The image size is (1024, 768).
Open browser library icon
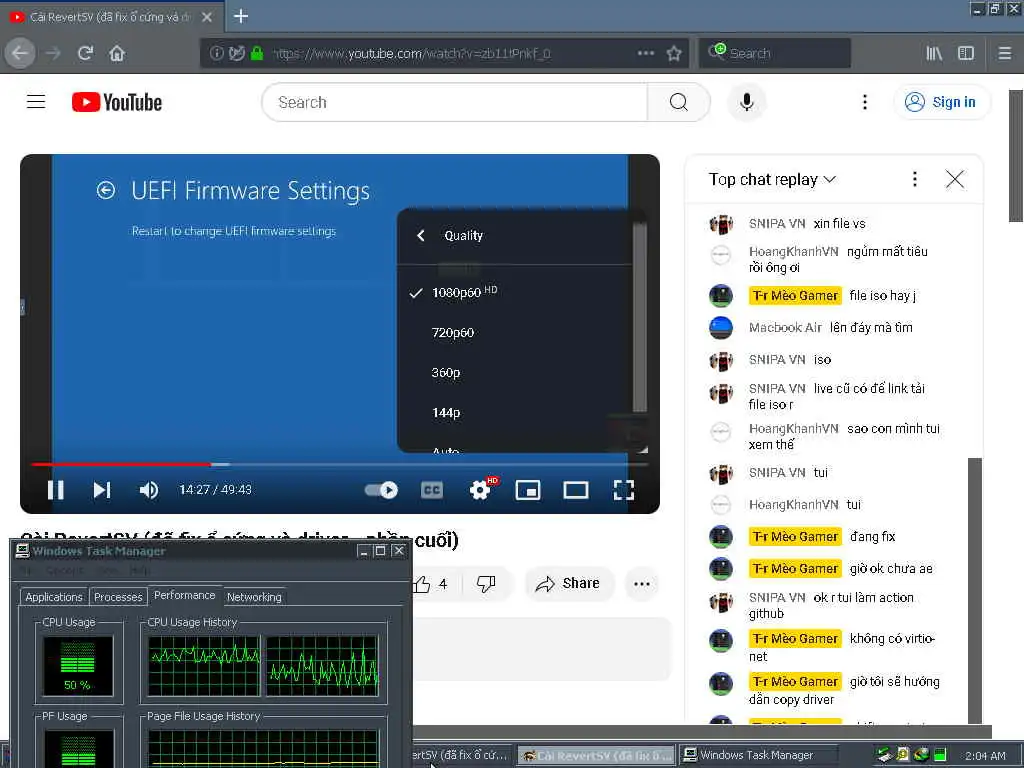934,53
